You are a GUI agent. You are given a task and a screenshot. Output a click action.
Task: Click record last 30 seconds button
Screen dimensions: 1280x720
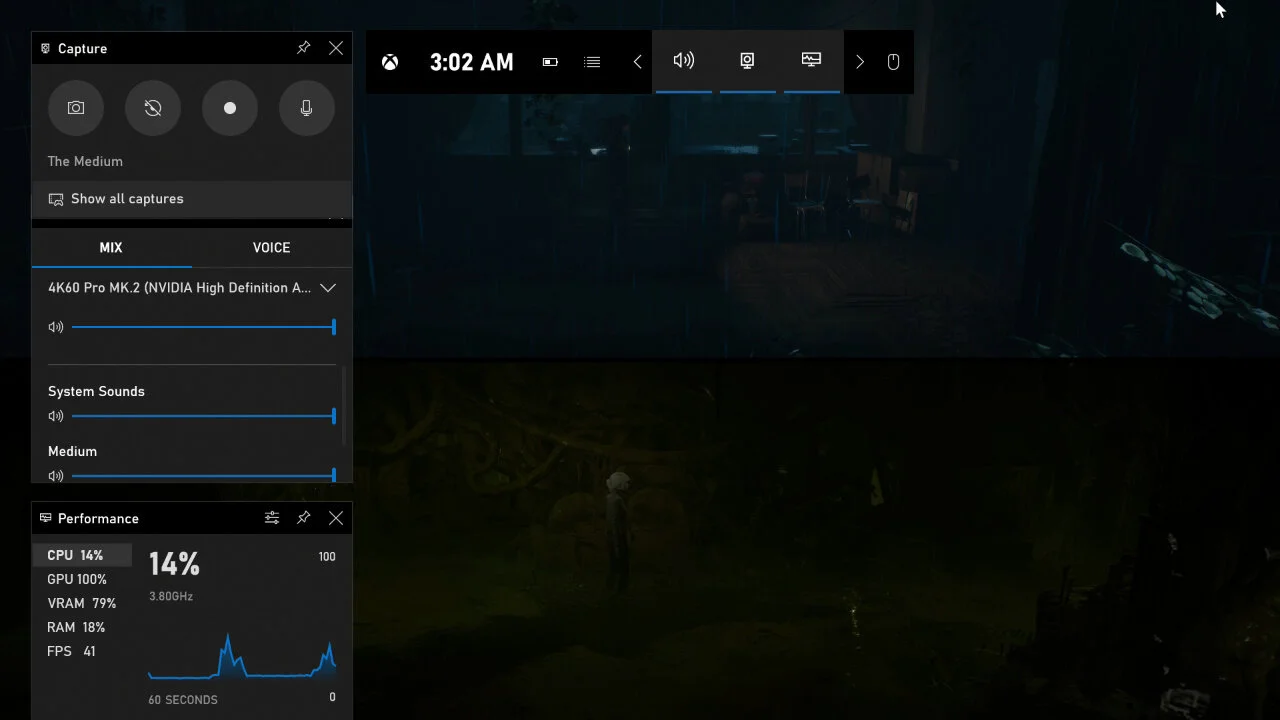click(153, 108)
